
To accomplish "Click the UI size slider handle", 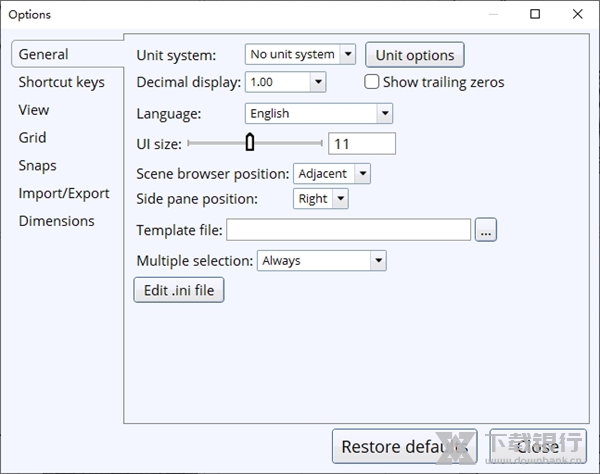I will click(x=250, y=143).
